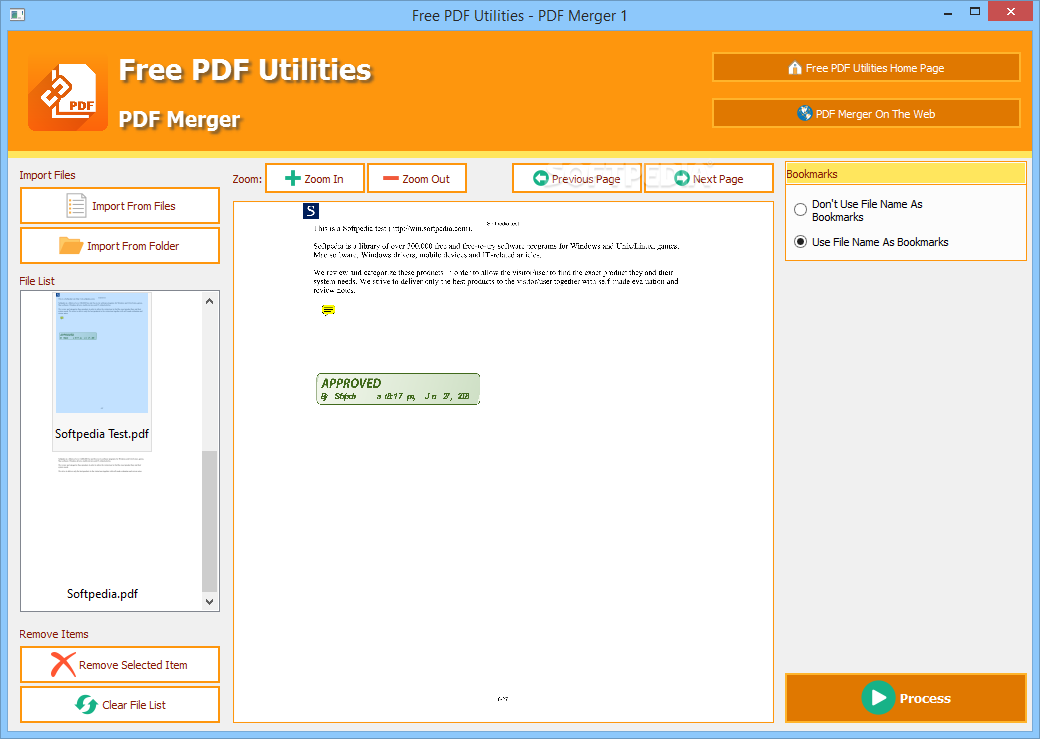This screenshot has height=739, width=1040.
Task: Click file list scroll down arrow
Action: tap(210, 602)
